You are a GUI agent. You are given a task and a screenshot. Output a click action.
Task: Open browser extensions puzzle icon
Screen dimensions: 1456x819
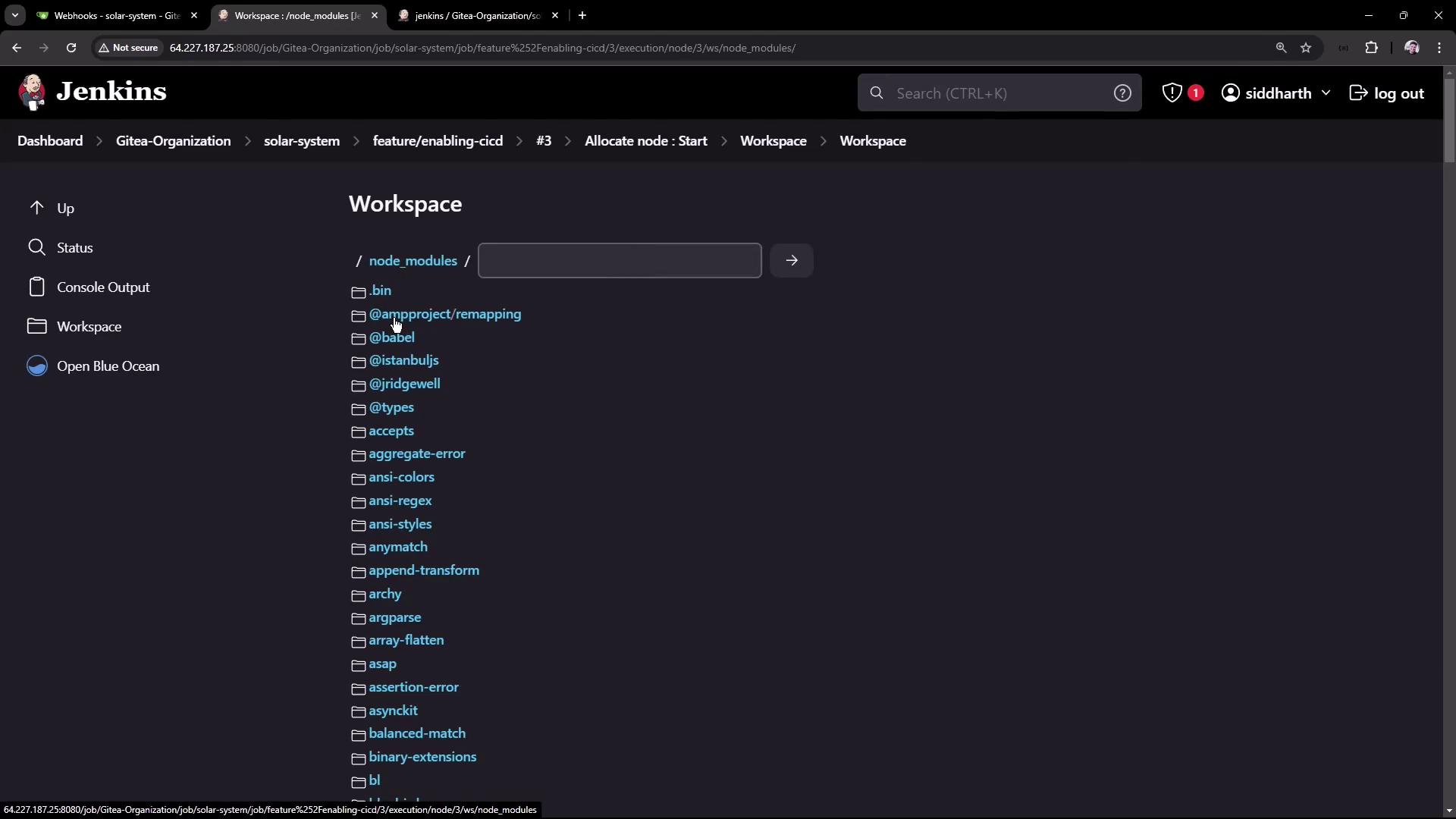(x=1371, y=48)
